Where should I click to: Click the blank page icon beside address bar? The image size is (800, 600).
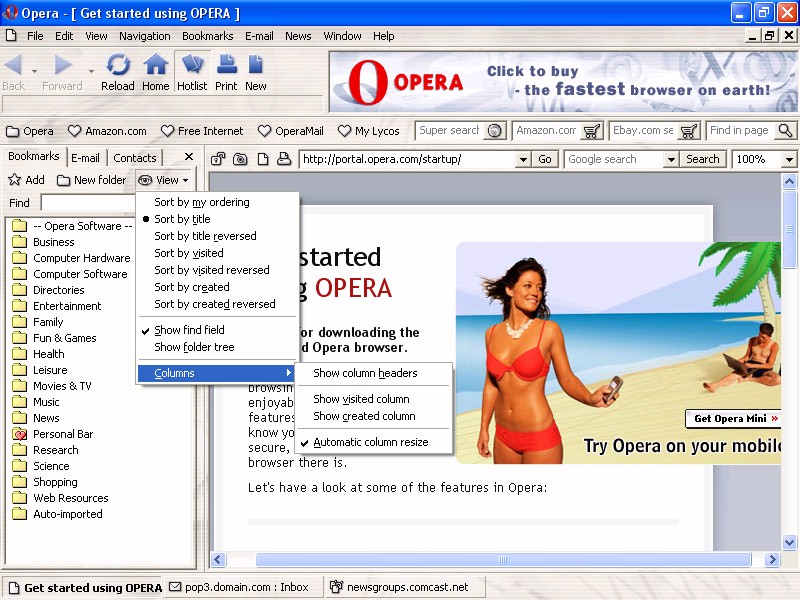click(x=263, y=159)
